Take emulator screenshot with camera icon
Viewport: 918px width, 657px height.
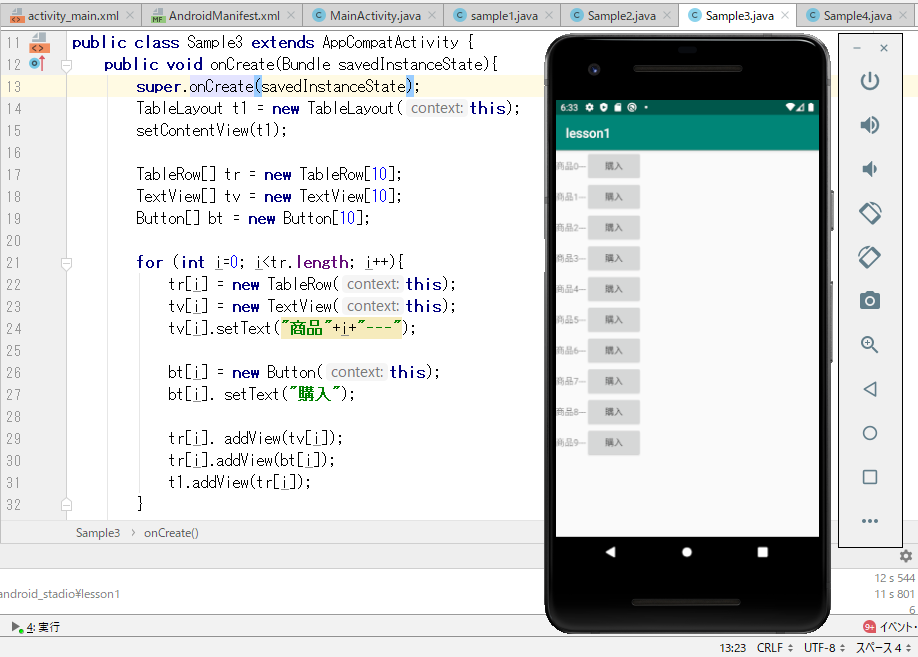pos(870,300)
